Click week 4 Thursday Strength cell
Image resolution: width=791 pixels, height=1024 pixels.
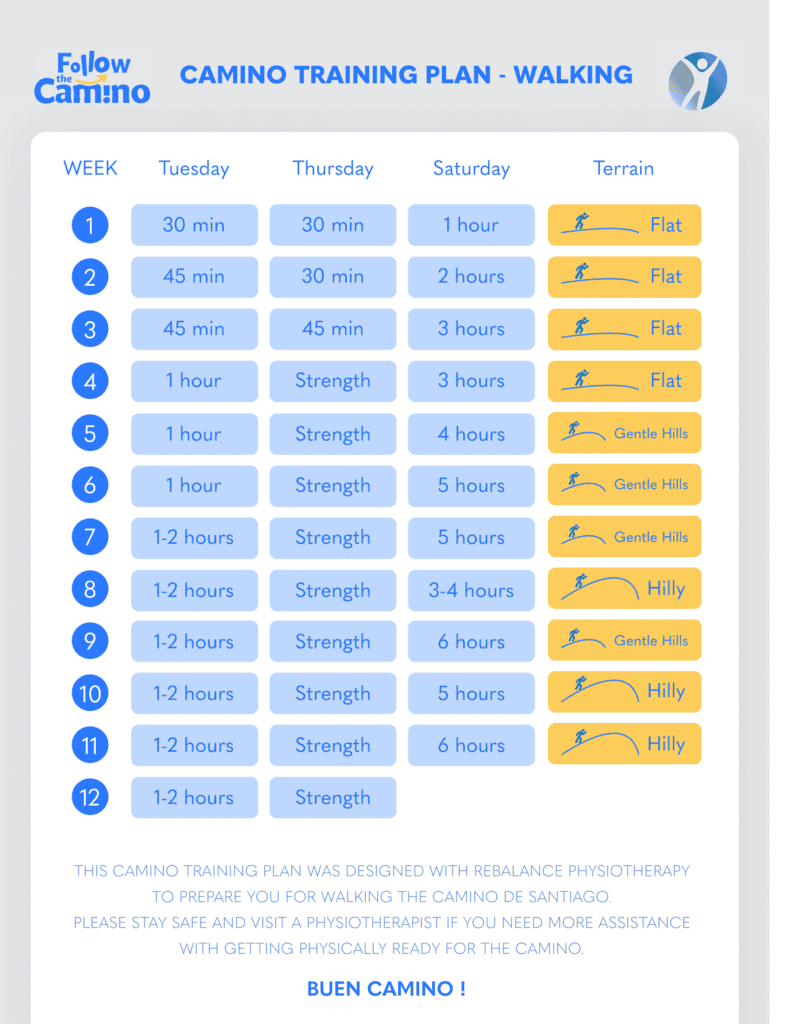pyautogui.click(x=332, y=381)
